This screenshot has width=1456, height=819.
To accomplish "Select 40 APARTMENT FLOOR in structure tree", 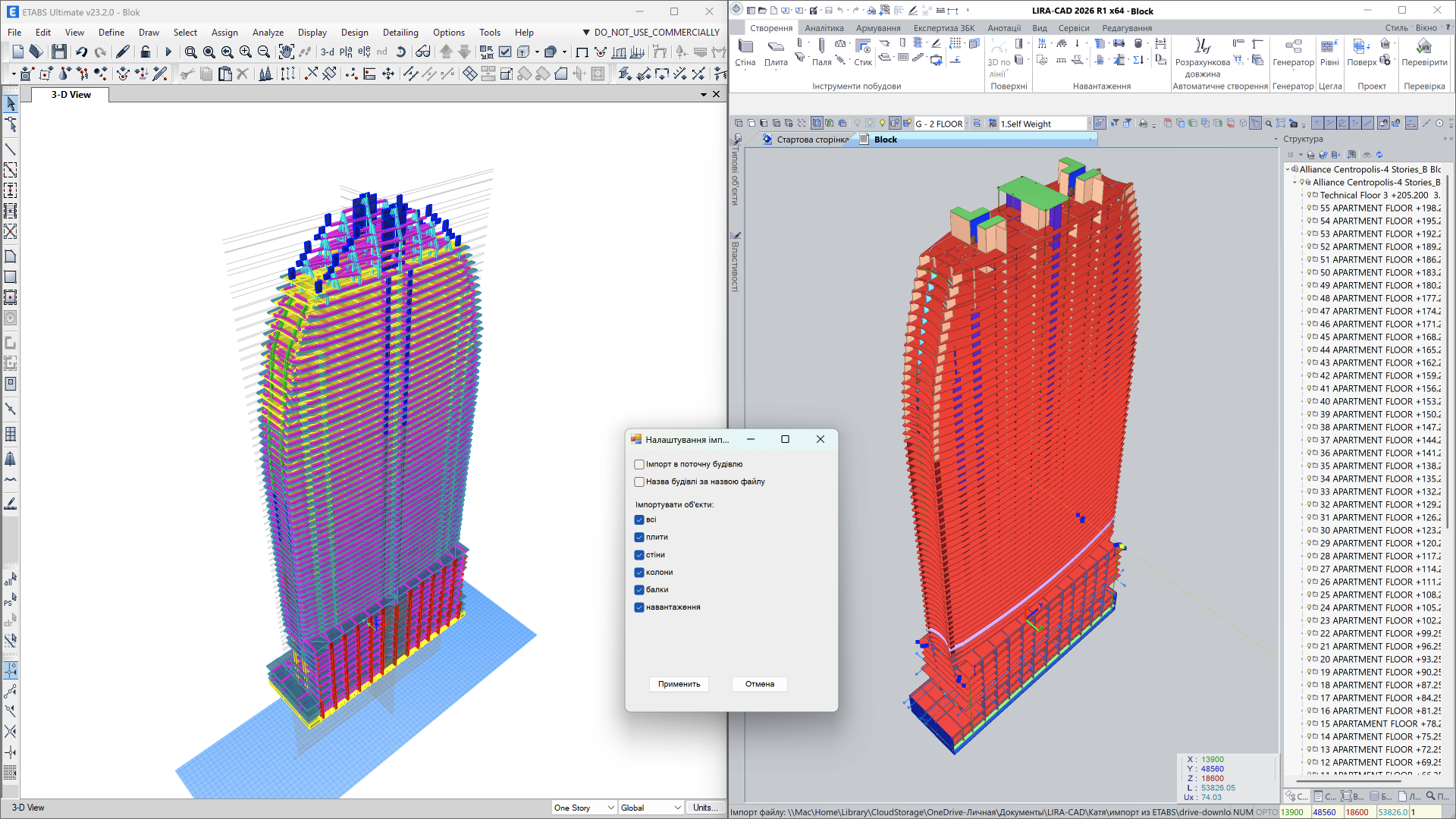I will coord(1373,401).
